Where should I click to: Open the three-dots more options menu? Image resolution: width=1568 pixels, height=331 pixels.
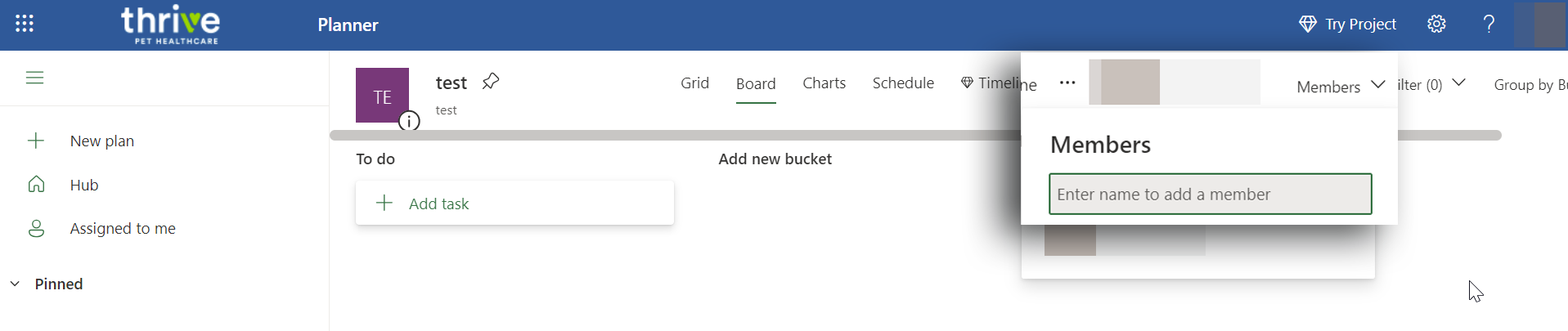pyautogui.click(x=1067, y=83)
